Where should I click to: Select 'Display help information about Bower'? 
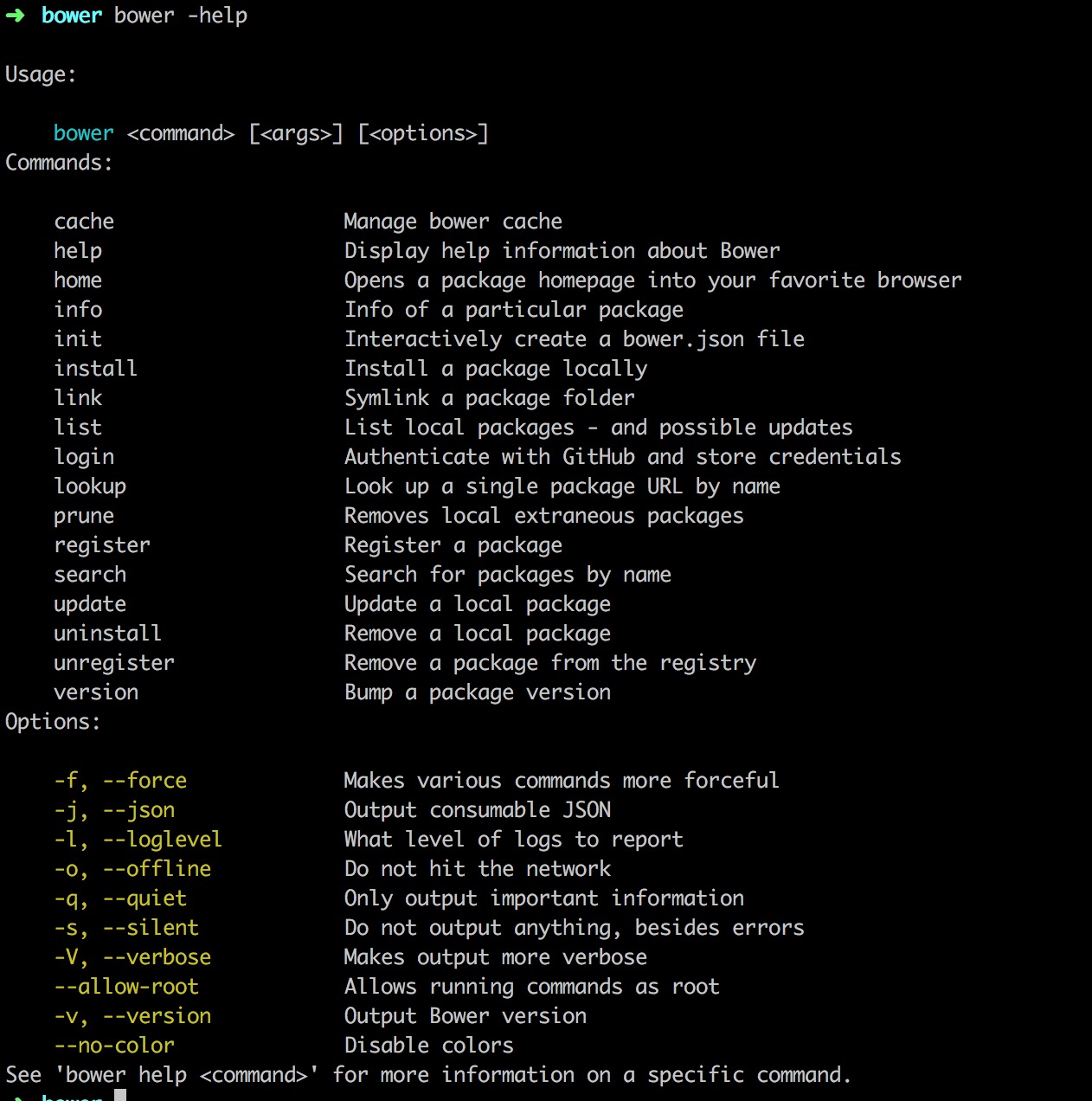click(562, 251)
